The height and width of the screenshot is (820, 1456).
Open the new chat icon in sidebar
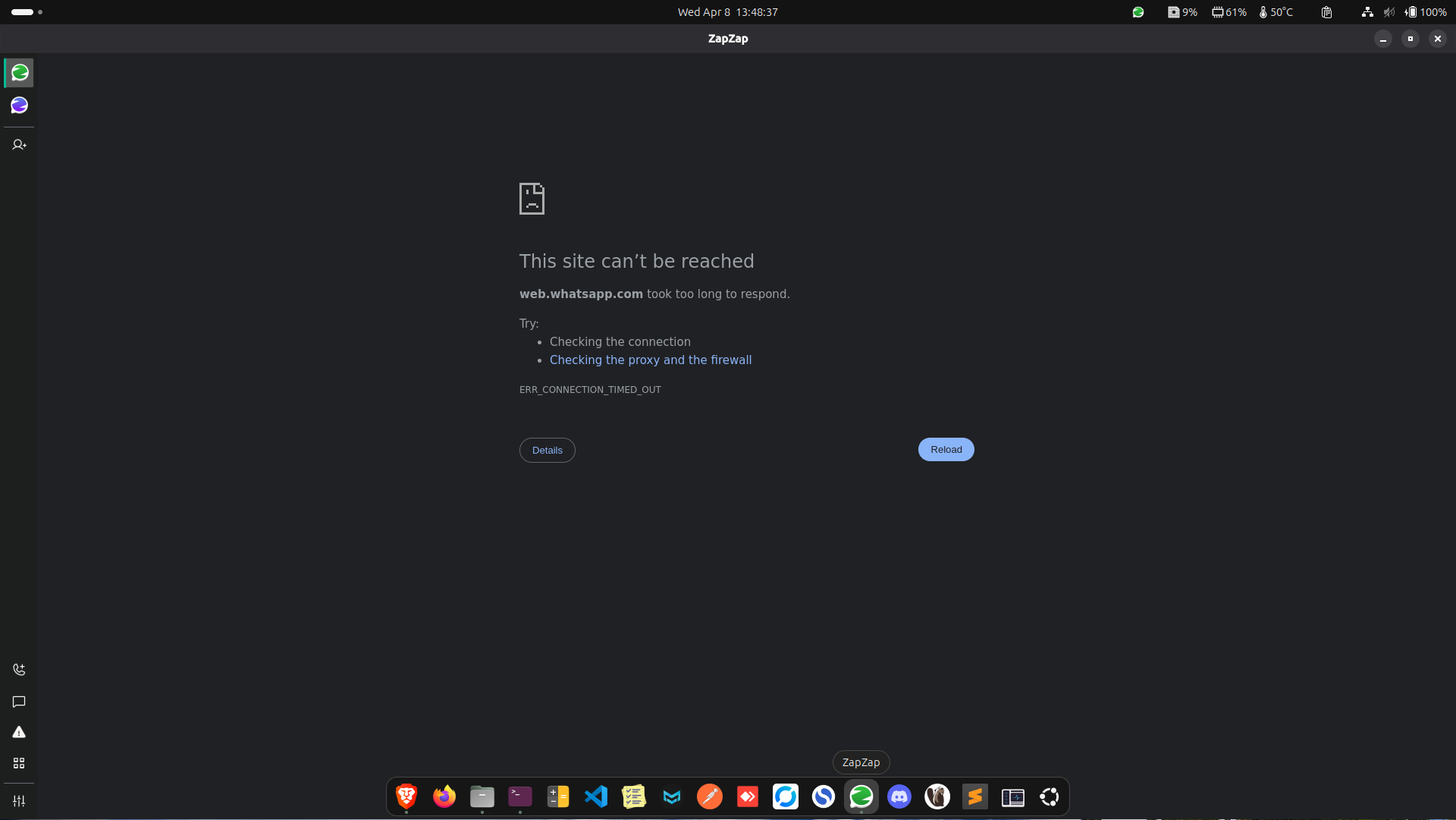tap(20, 702)
